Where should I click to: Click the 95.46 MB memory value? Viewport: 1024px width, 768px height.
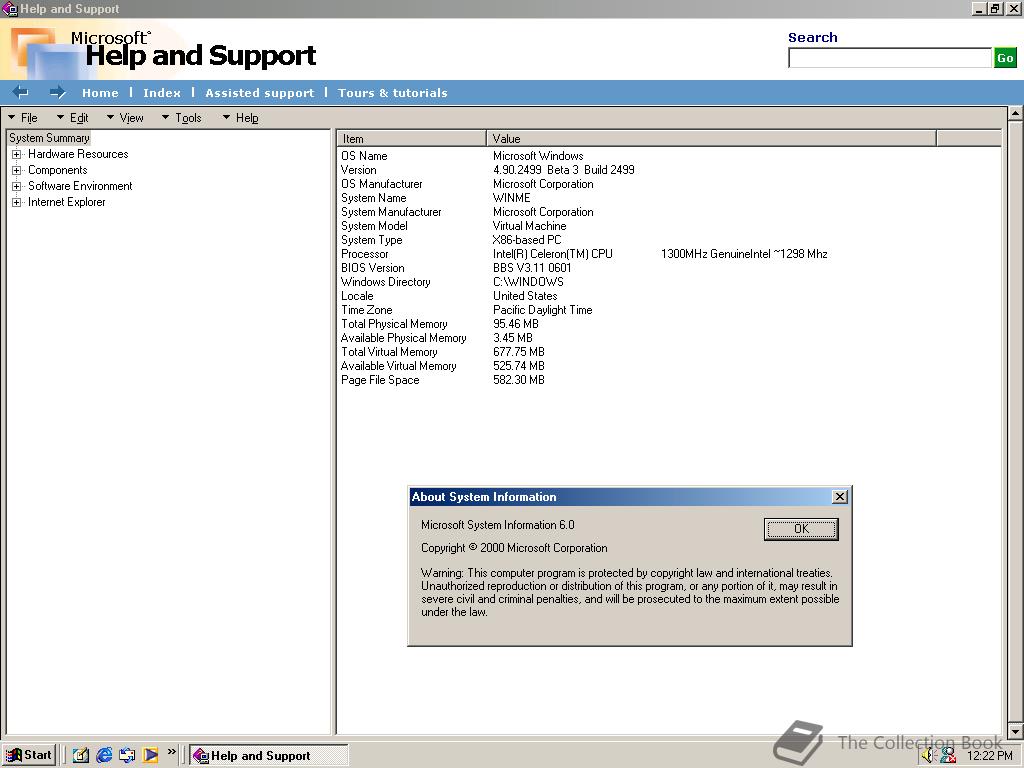(x=516, y=324)
